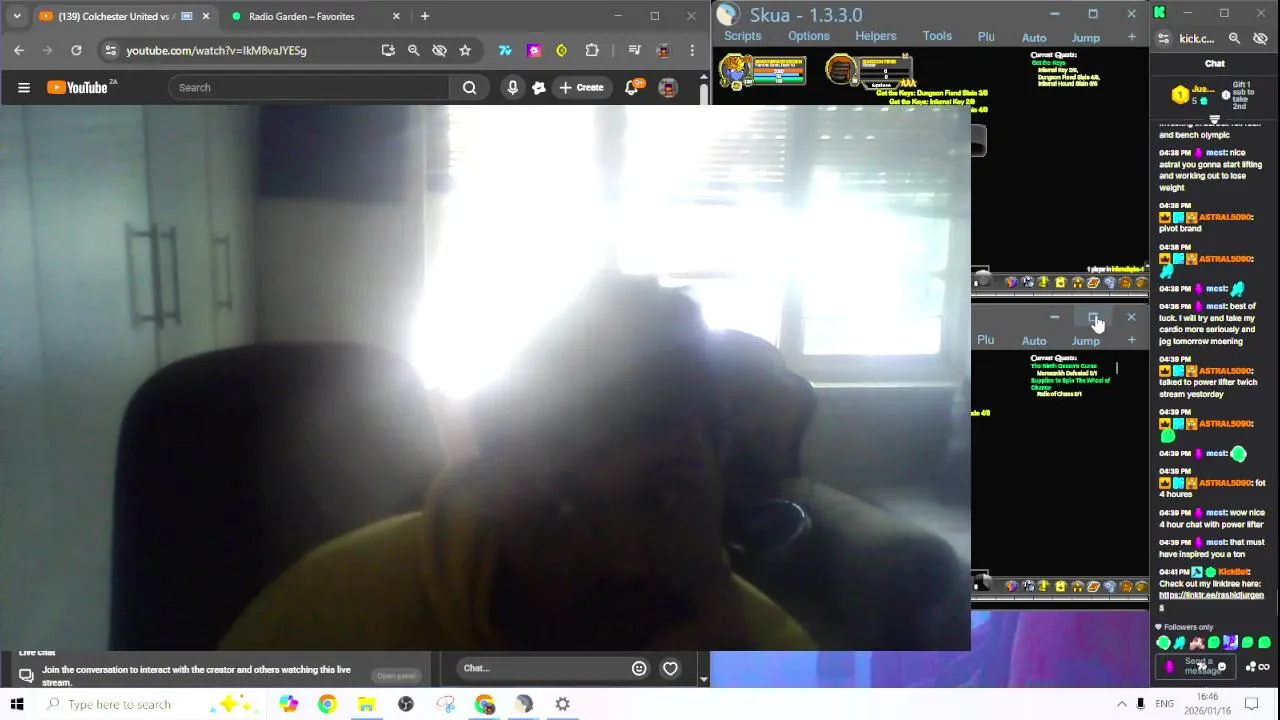Screen dimensions: 1280x720
Task: Open Chrome extensions puzzle icon
Action: tap(592, 50)
